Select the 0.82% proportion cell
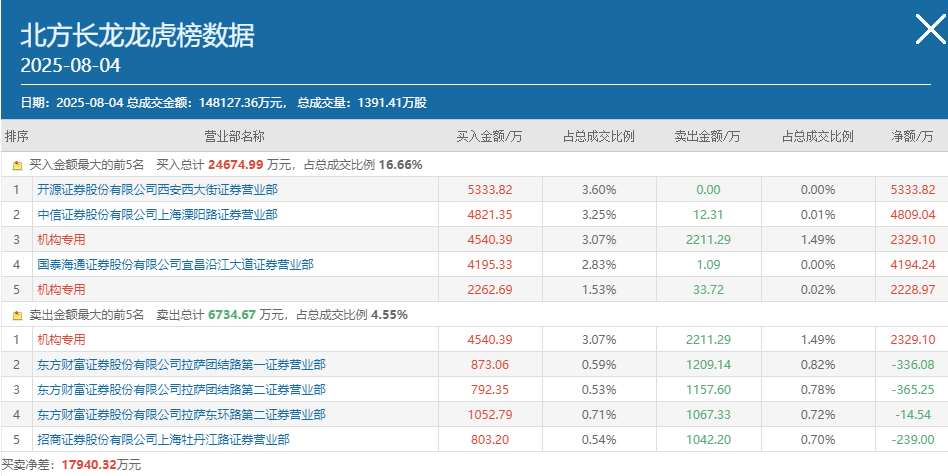948x476 pixels. click(818, 365)
